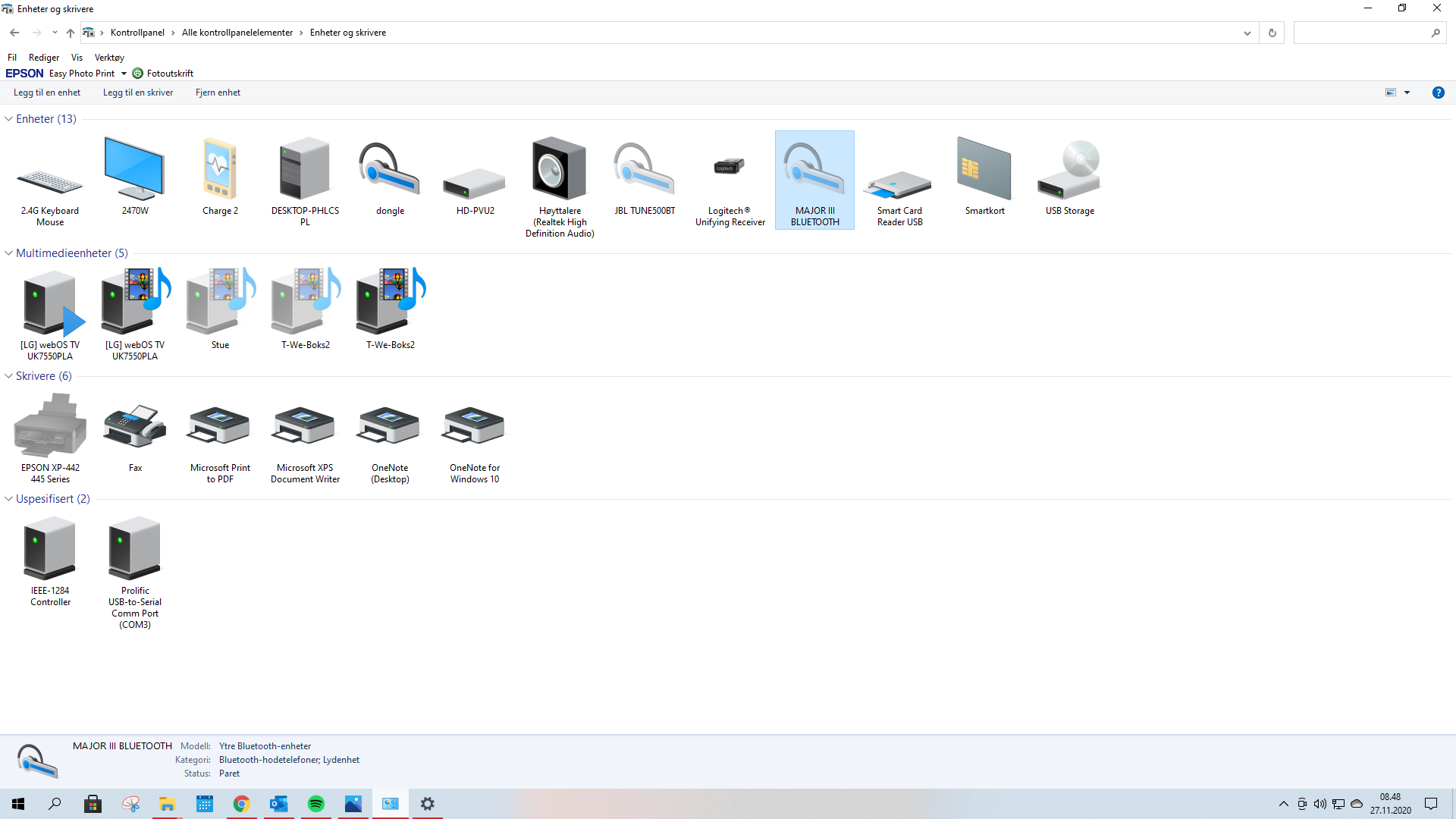Open the Windows Start menu
1456x819 pixels.
(18, 804)
